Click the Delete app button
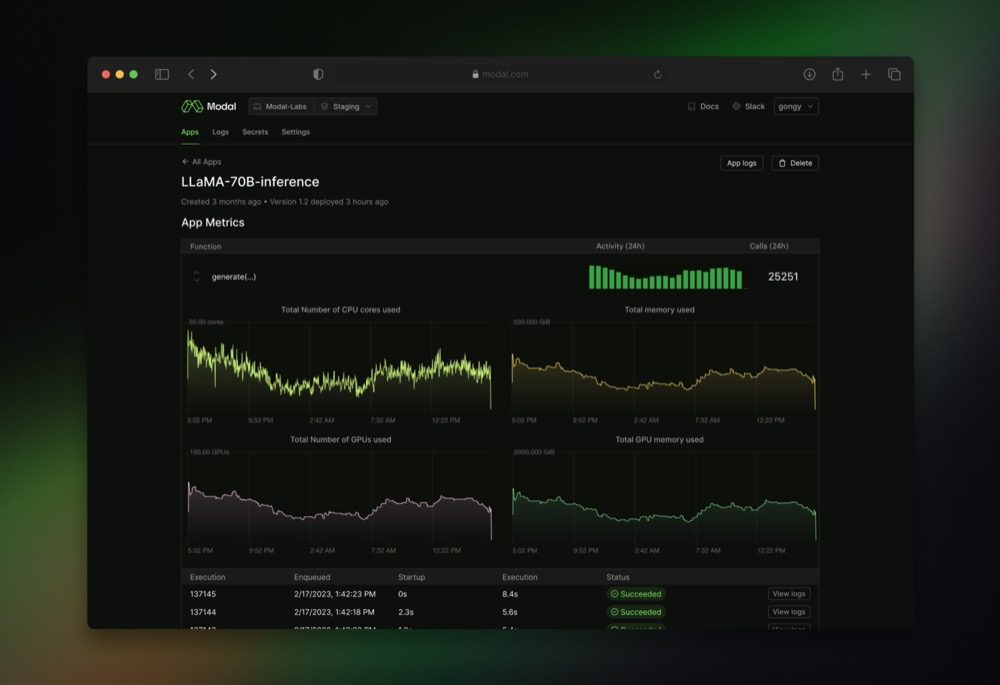 click(x=795, y=163)
